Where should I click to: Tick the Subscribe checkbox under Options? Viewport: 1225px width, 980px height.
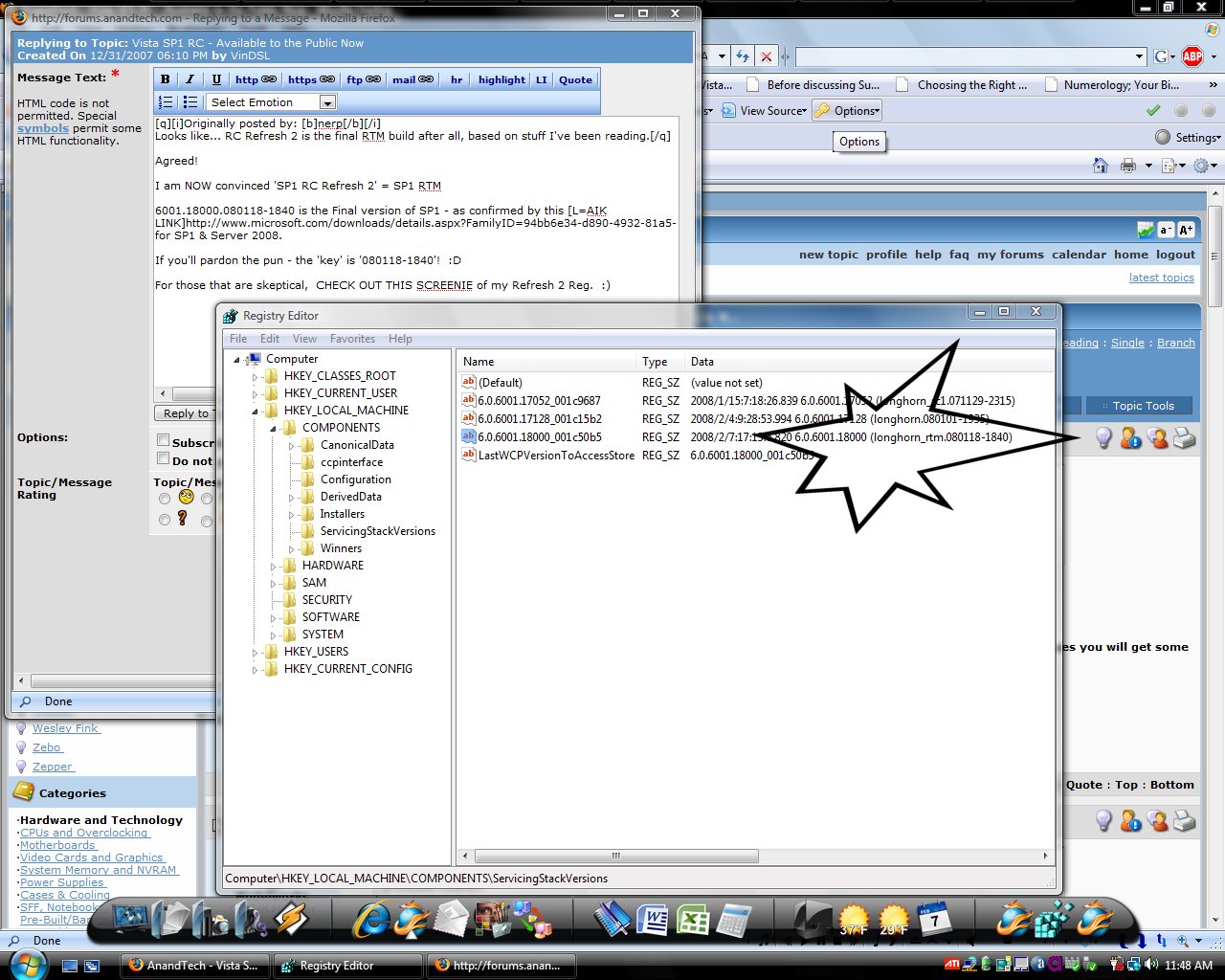(164, 440)
